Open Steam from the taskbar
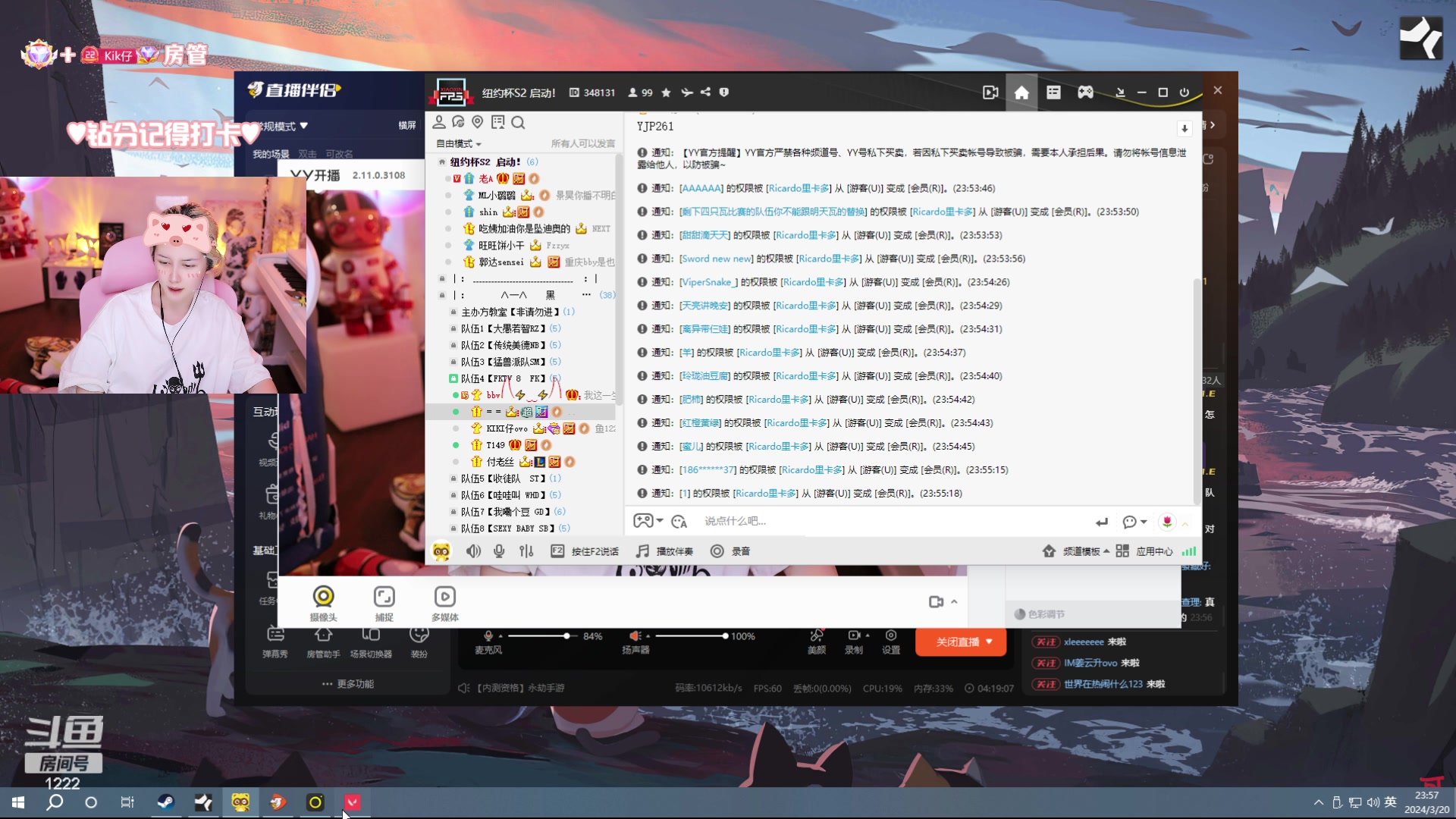1456x819 pixels. point(165,802)
